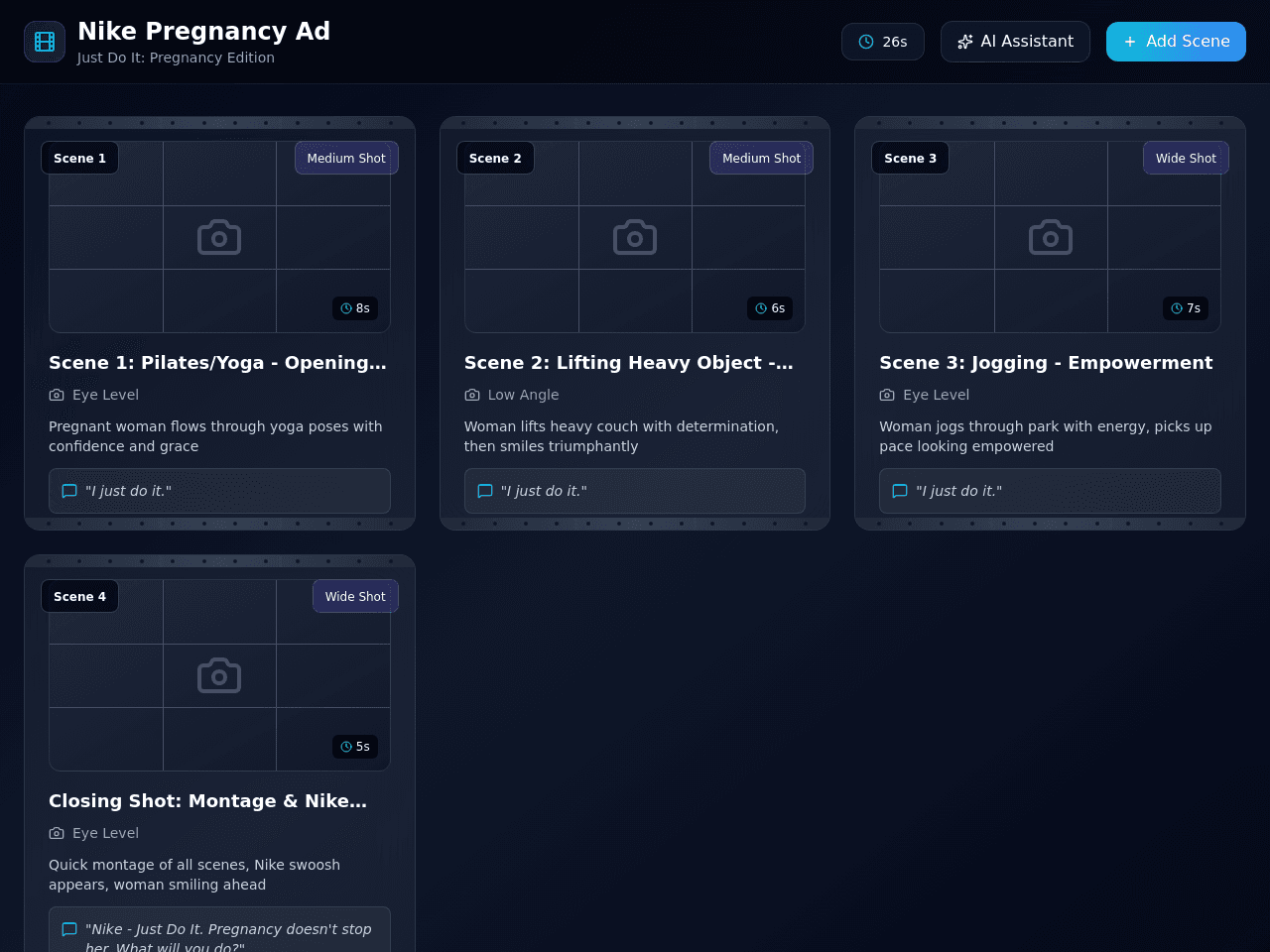
Task: Click the plus icon in Add Scene
Action: click(x=1130, y=42)
